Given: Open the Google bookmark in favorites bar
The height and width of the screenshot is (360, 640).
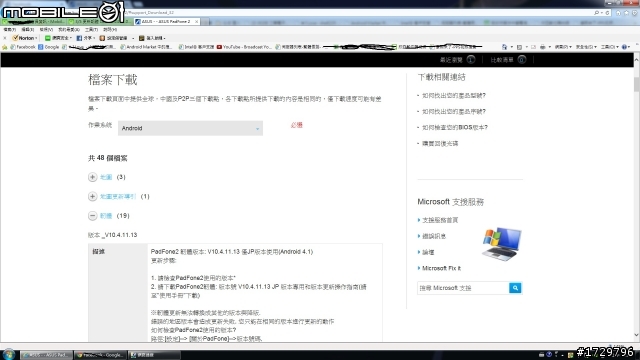Looking at the screenshot, I should [49, 47].
